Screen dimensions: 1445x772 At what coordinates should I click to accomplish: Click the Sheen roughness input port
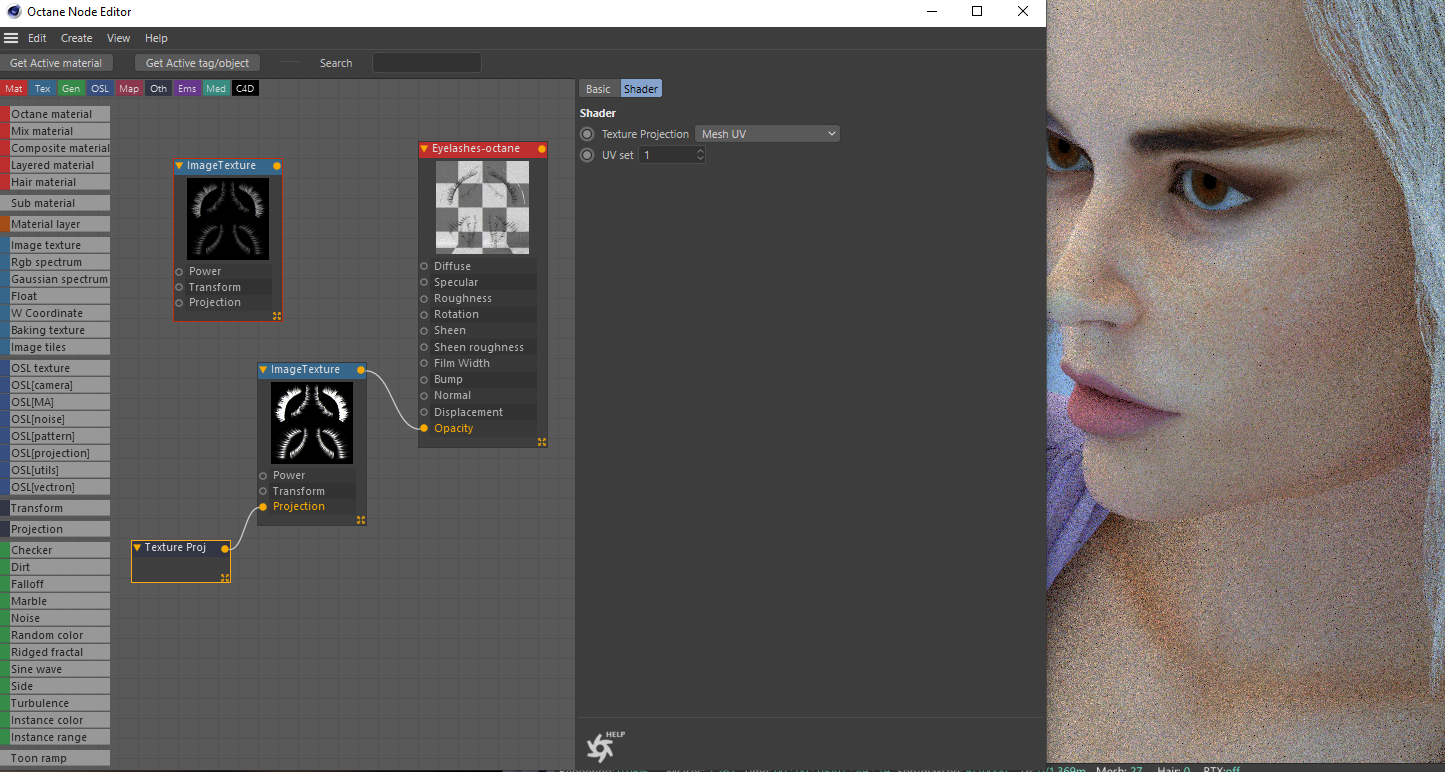(x=424, y=347)
